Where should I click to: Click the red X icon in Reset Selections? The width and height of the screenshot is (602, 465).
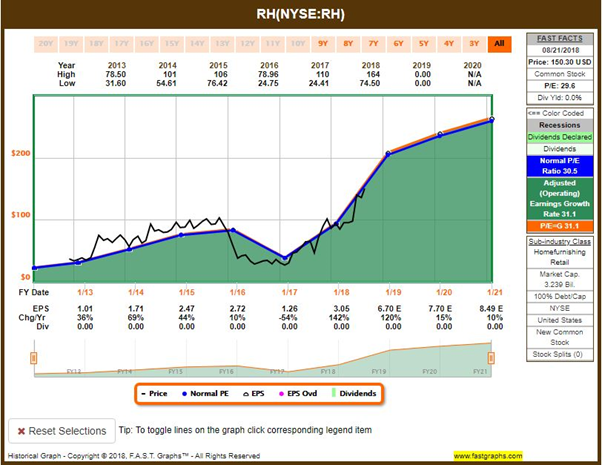(x=22, y=431)
